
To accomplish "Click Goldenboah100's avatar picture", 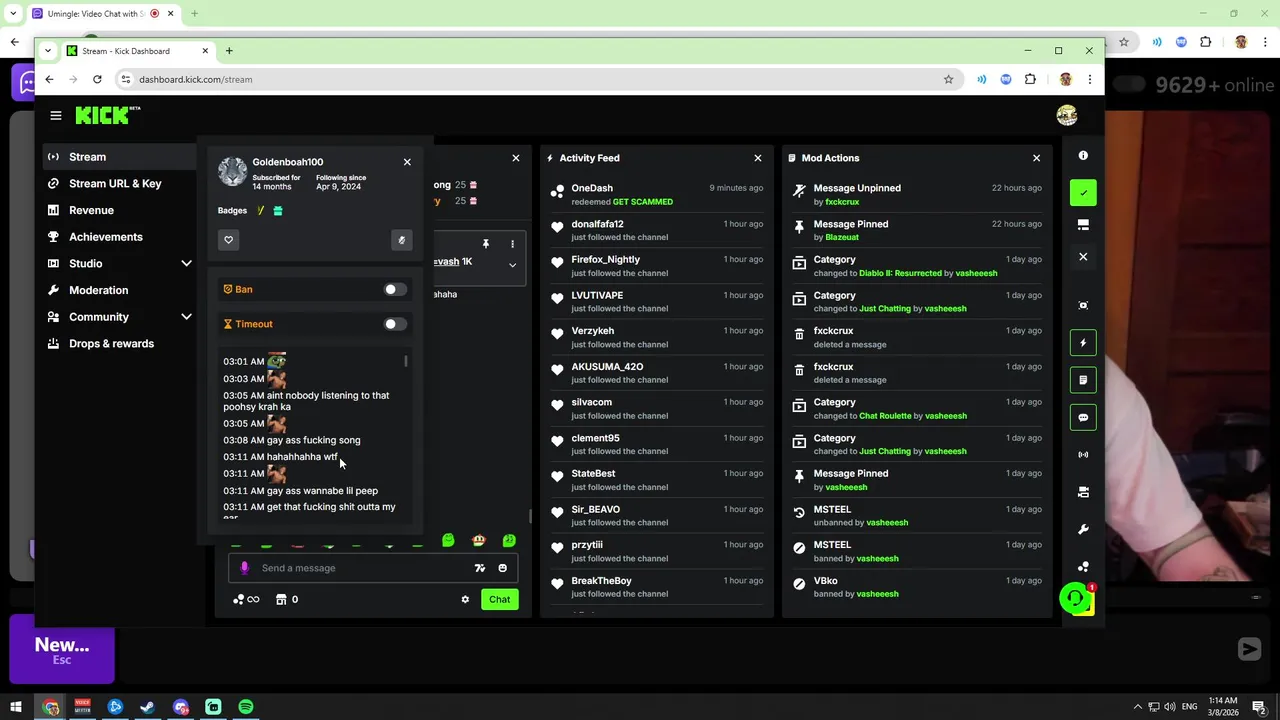I will point(232,172).
